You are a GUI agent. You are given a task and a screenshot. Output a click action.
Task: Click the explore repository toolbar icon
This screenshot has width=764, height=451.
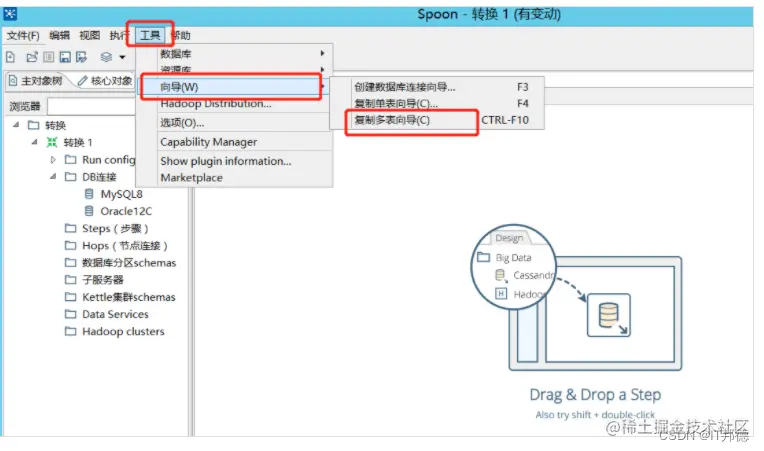[48, 57]
